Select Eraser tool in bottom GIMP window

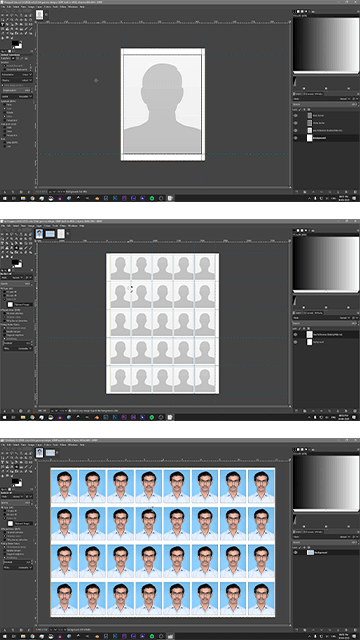[x=2, y=471]
